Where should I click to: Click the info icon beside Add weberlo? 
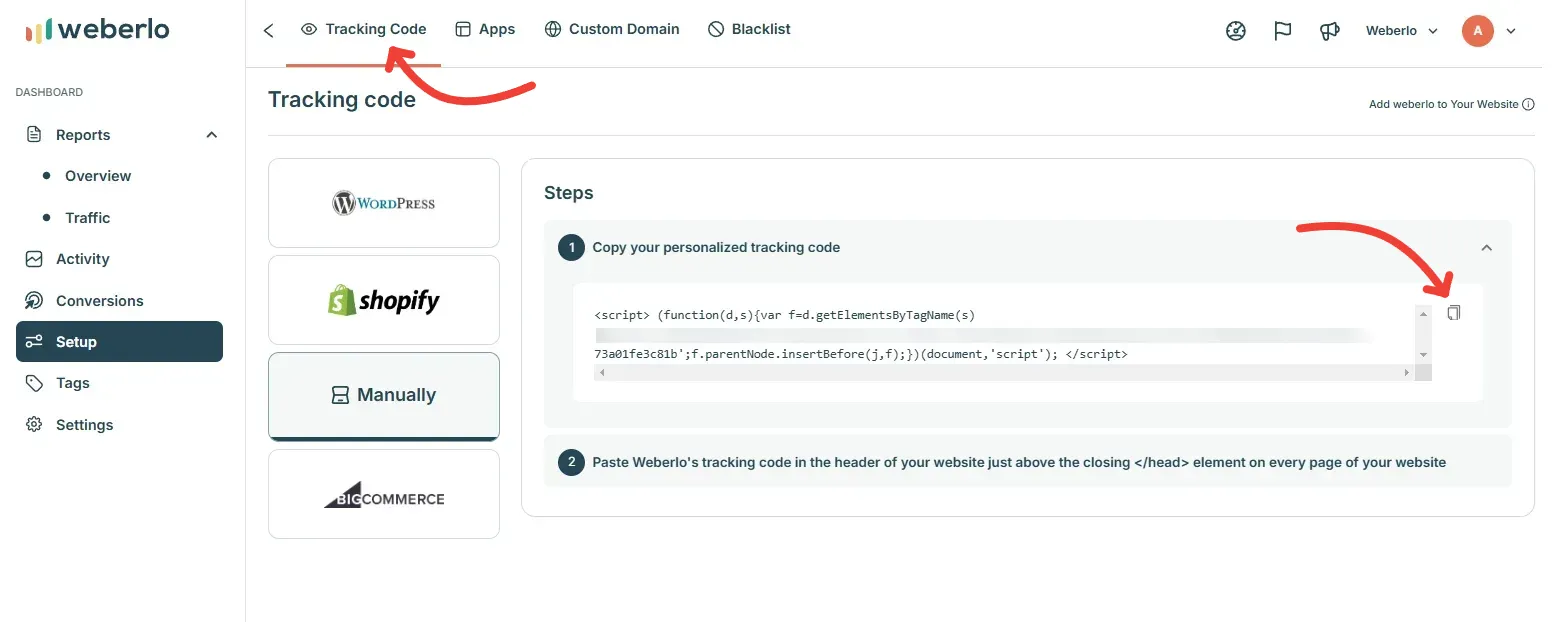1528,104
